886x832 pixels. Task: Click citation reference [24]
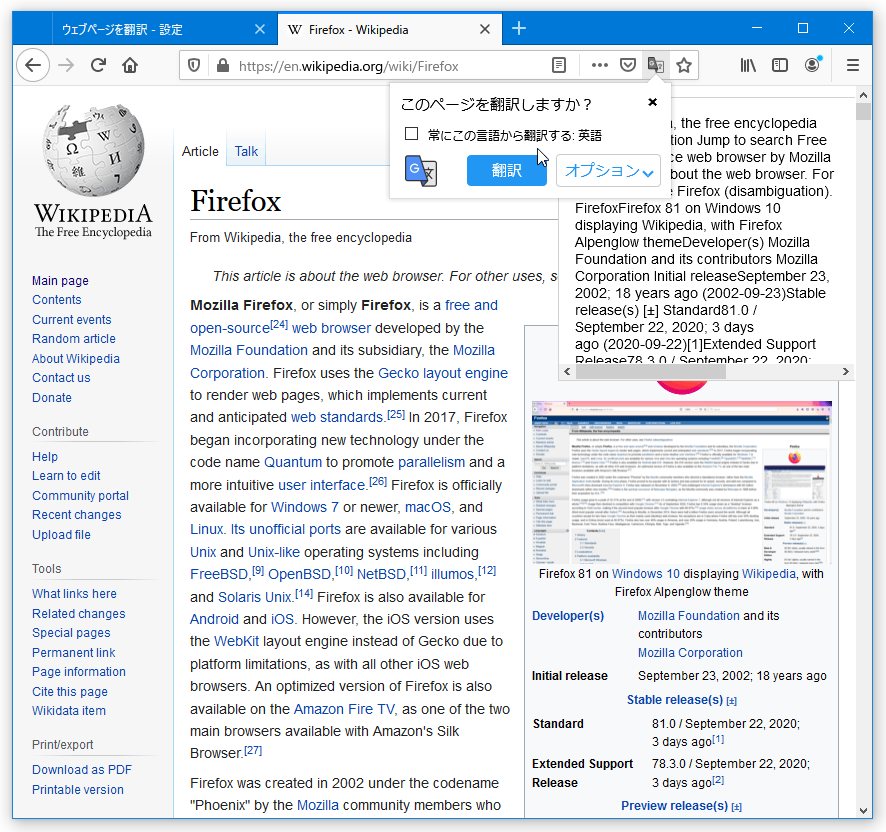click(x=279, y=324)
